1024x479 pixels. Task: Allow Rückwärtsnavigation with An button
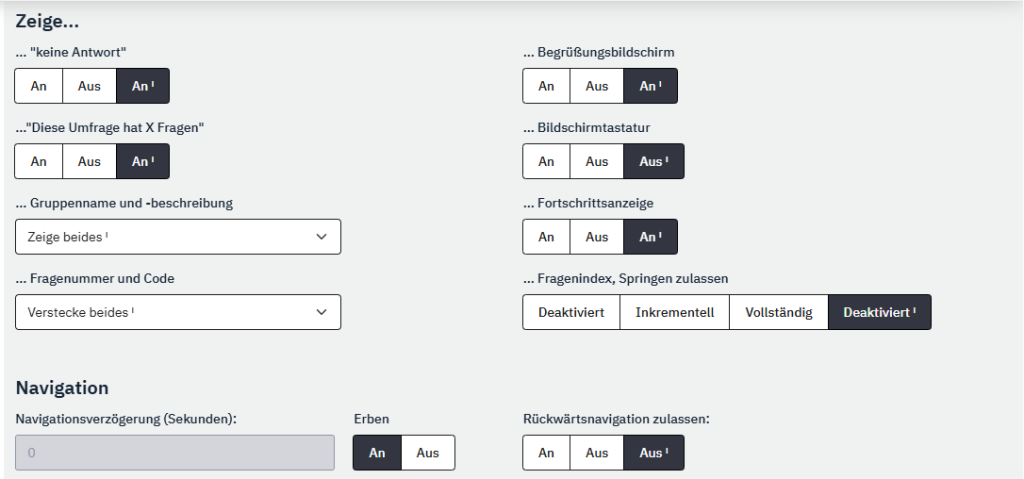pyautogui.click(x=546, y=453)
